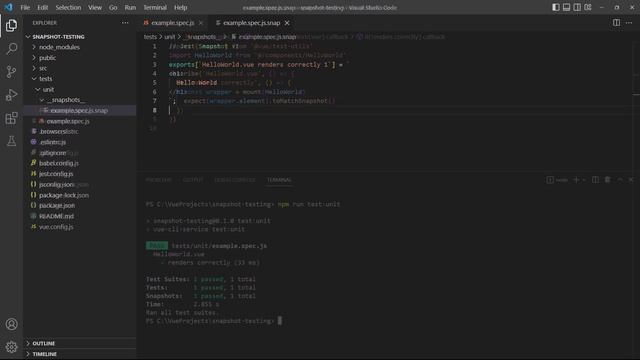Open the Manage gear icon
The image size is (640, 360).
point(11,347)
